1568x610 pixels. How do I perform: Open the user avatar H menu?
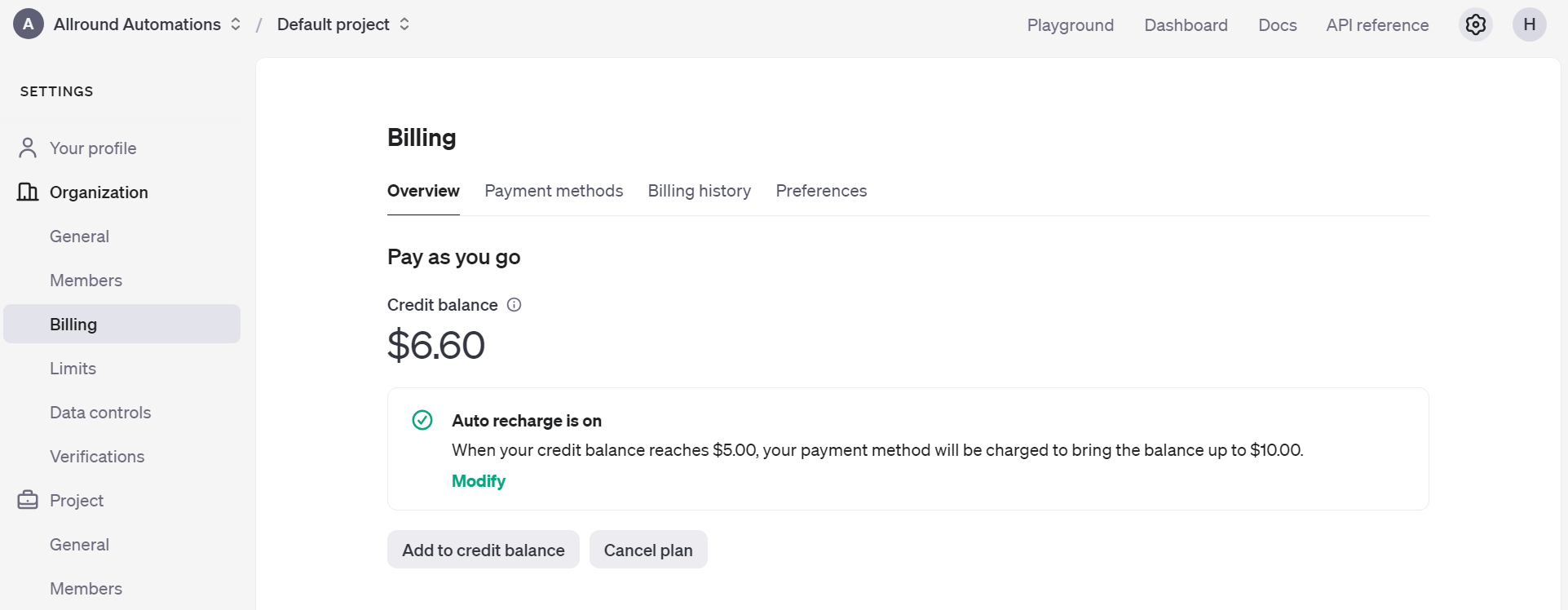click(1529, 24)
